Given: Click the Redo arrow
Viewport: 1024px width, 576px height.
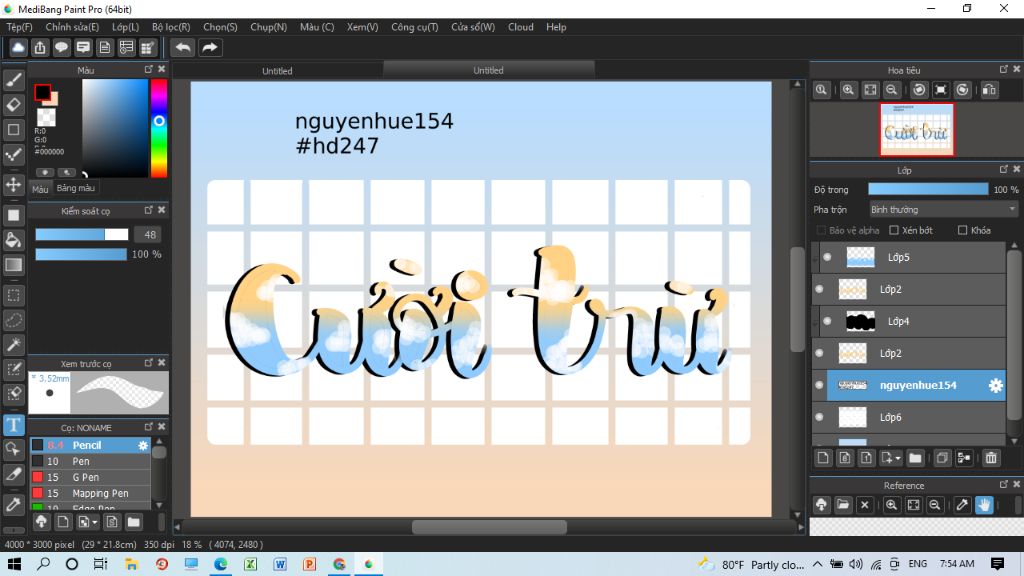Looking at the screenshot, I should [x=210, y=48].
